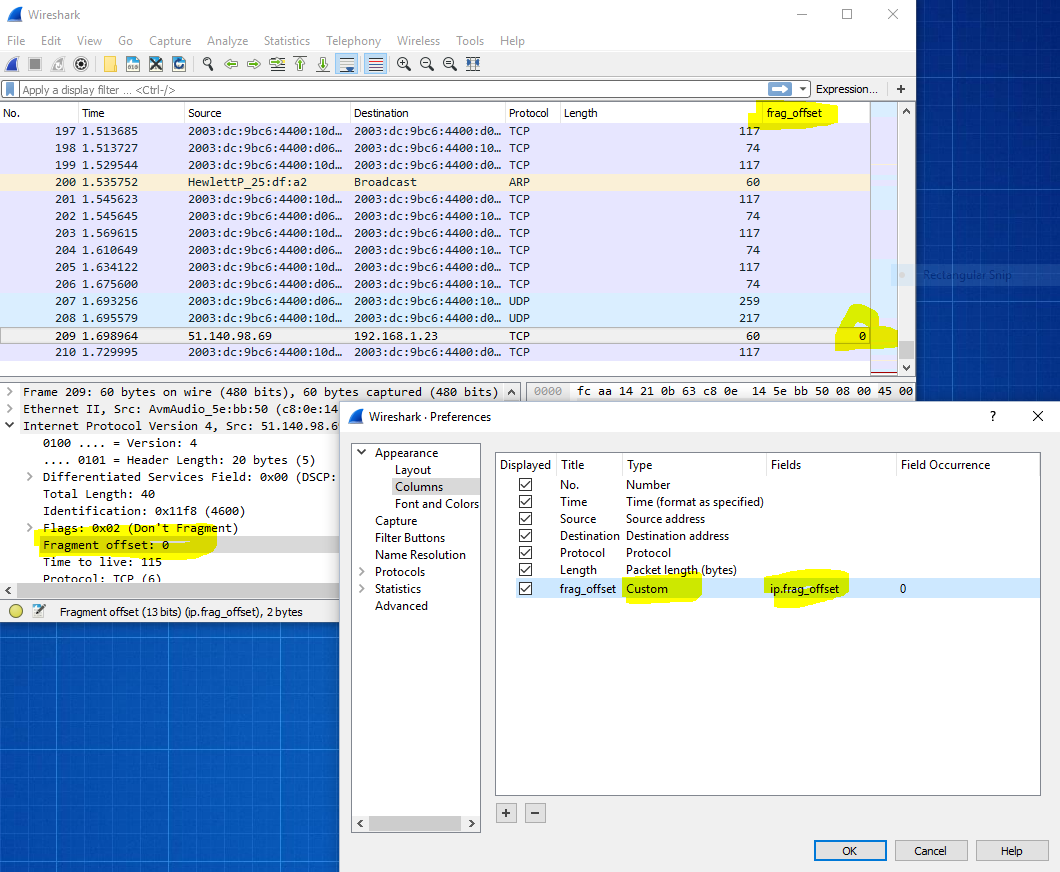Collapse the Appearance tree node
Viewport: 1060px width, 872px height.
(x=362, y=452)
